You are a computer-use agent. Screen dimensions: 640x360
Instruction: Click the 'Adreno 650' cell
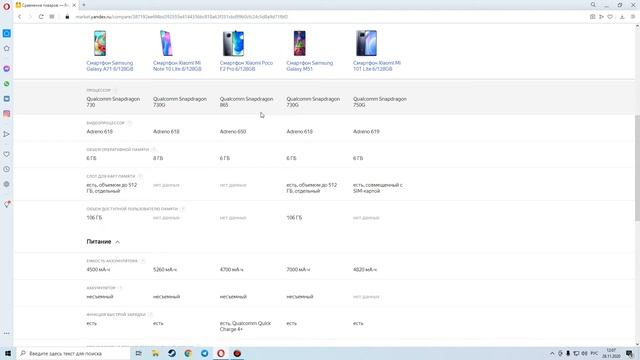(233, 131)
